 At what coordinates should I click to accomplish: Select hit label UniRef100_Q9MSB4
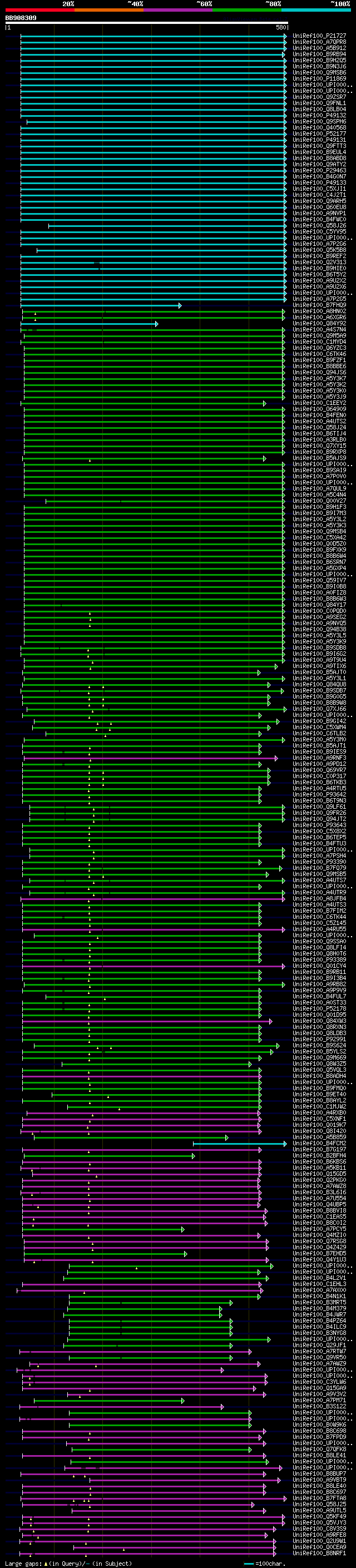point(319,531)
